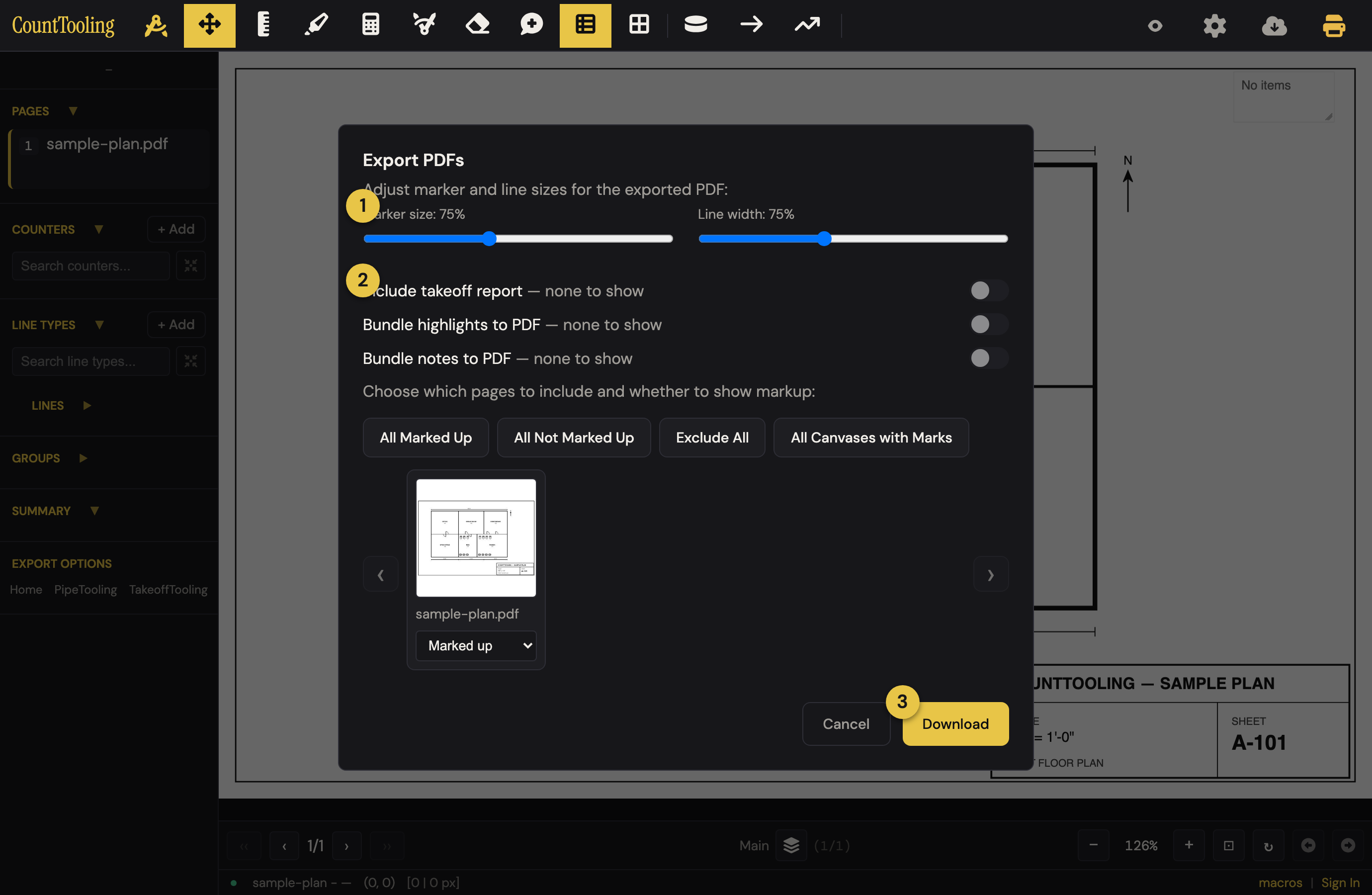This screenshot has width=1372, height=895.
Task: Expand the LINES section
Action: click(87, 405)
